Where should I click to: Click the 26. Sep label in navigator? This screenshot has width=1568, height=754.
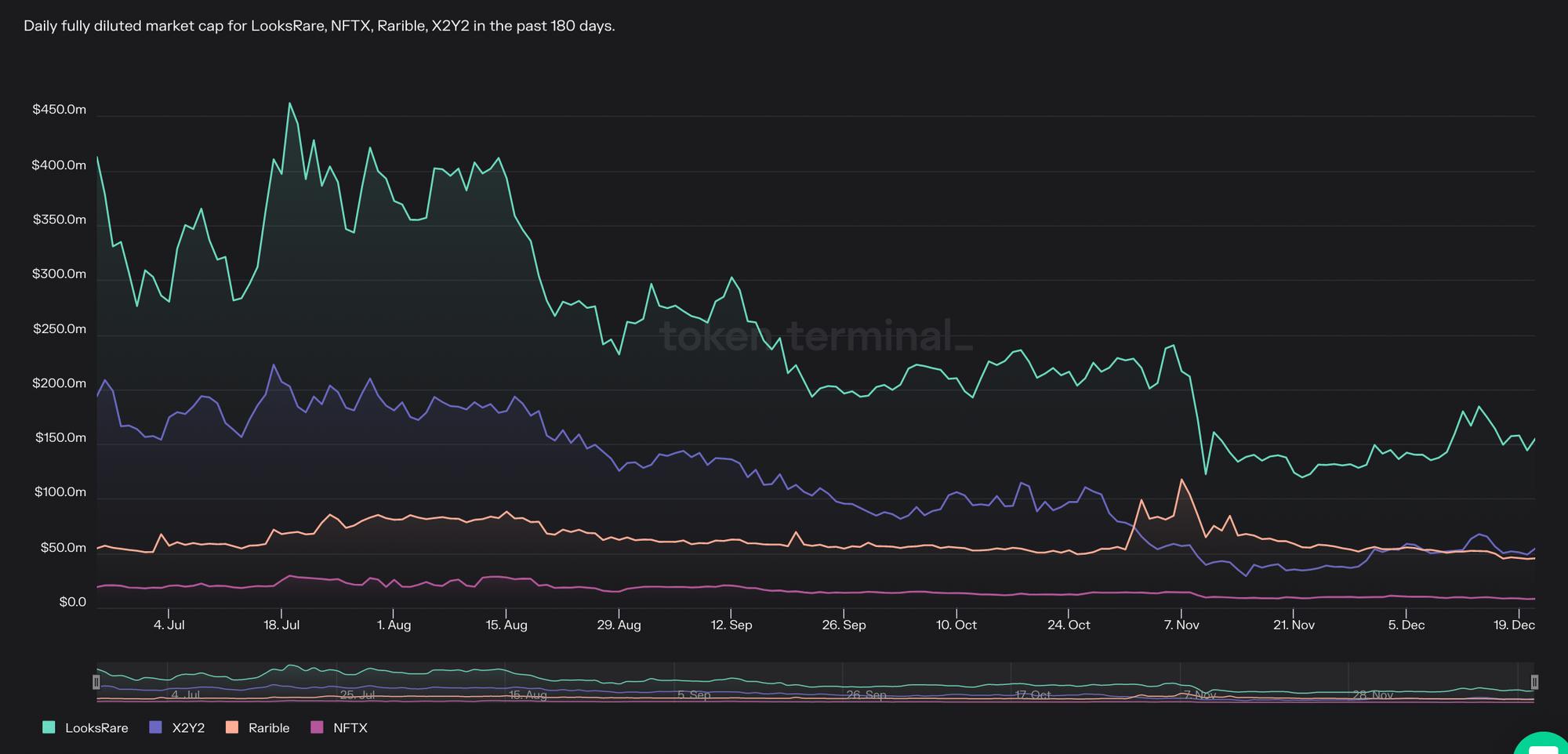pyautogui.click(x=866, y=695)
